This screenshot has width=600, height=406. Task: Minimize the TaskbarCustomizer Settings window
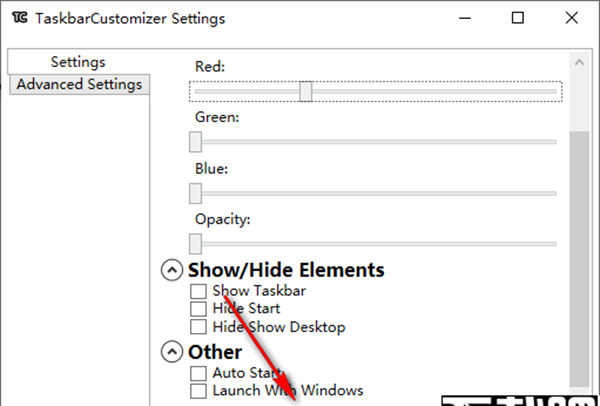(x=465, y=18)
